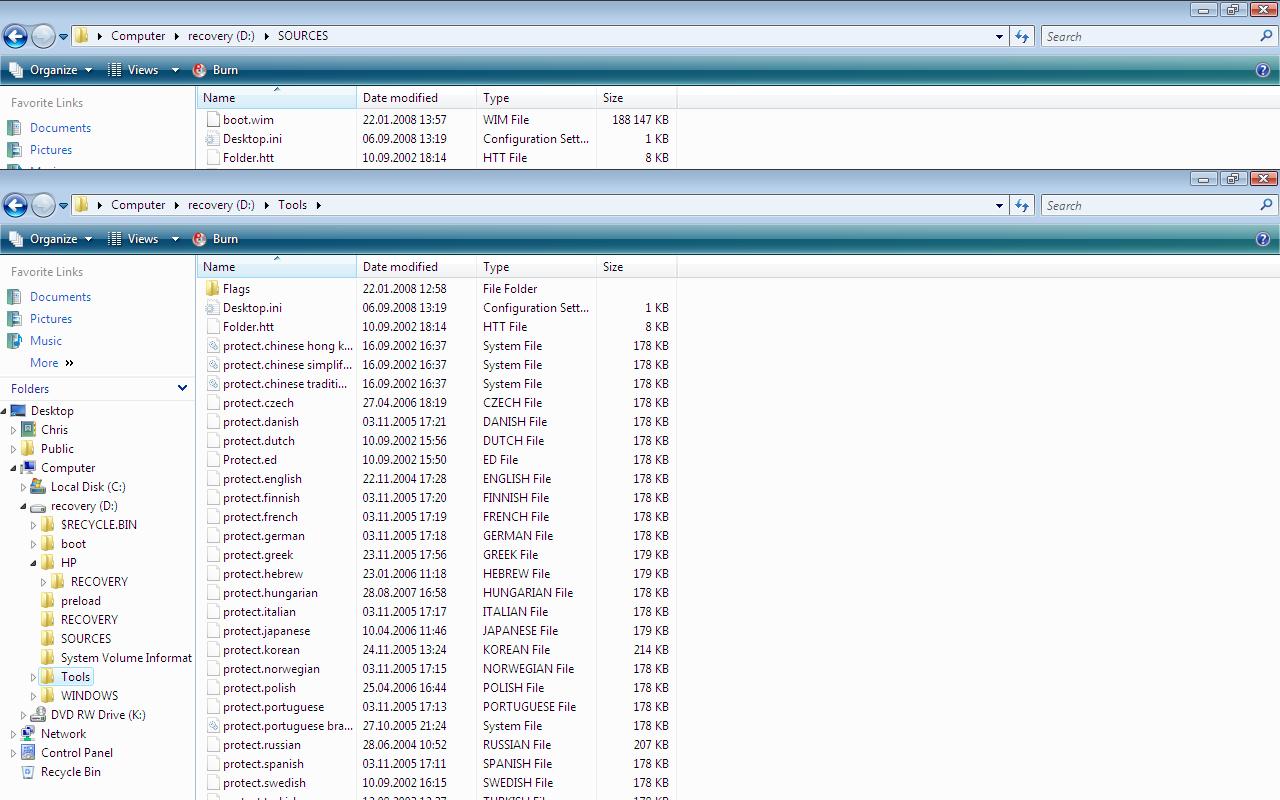Image resolution: width=1280 pixels, height=800 pixels.
Task: Open recent pages dropdown in Tools window
Action: tap(63, 206)
